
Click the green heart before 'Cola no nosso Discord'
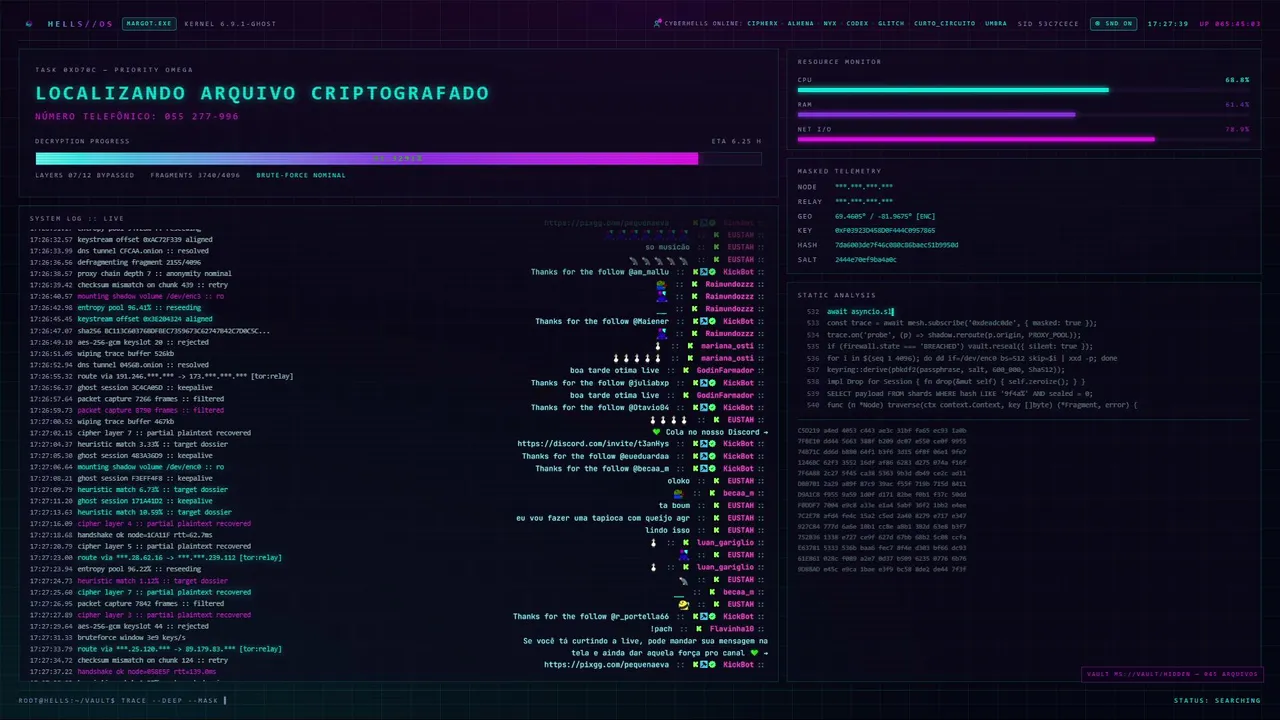(x=657, y=432)
